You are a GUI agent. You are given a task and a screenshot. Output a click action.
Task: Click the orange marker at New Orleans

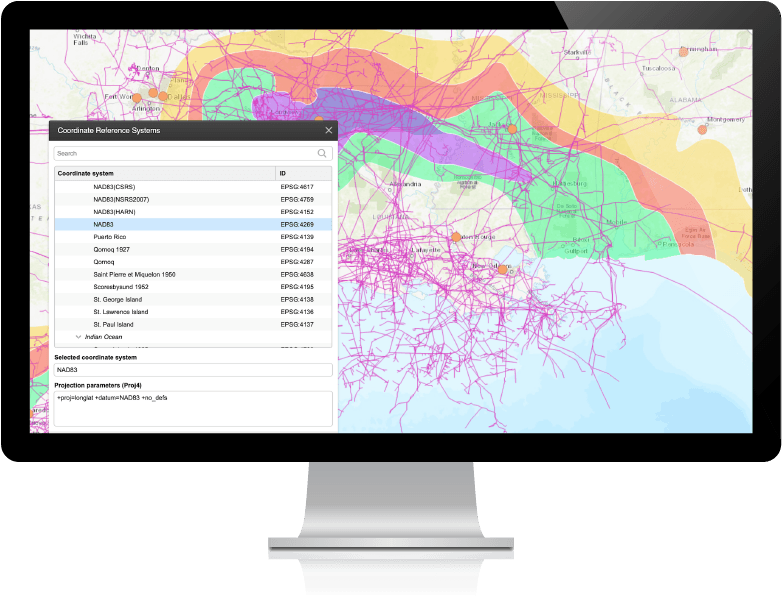[503, 268]
